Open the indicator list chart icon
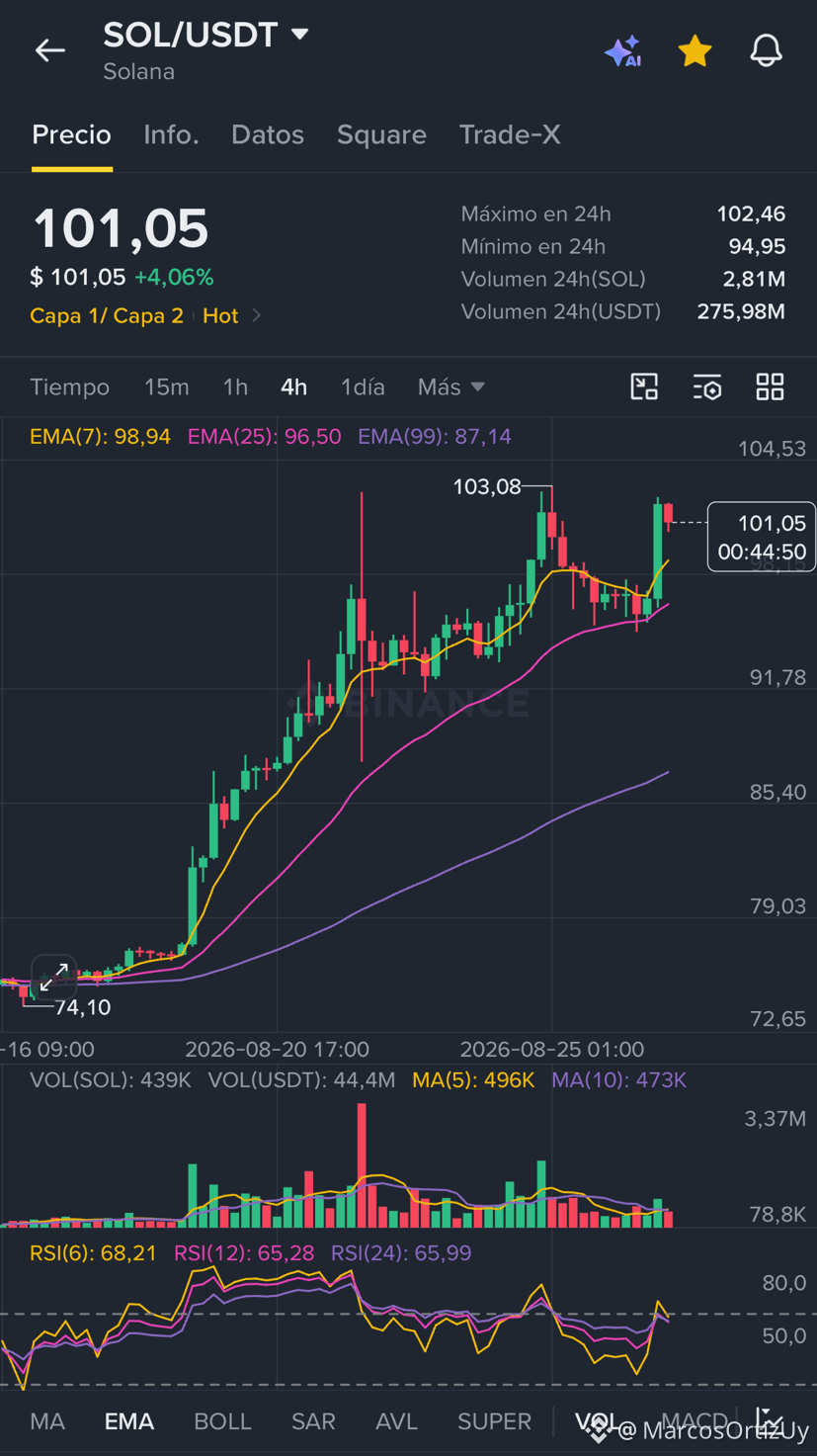Viewport: 817px width, 1456px height. [770, 1420]
